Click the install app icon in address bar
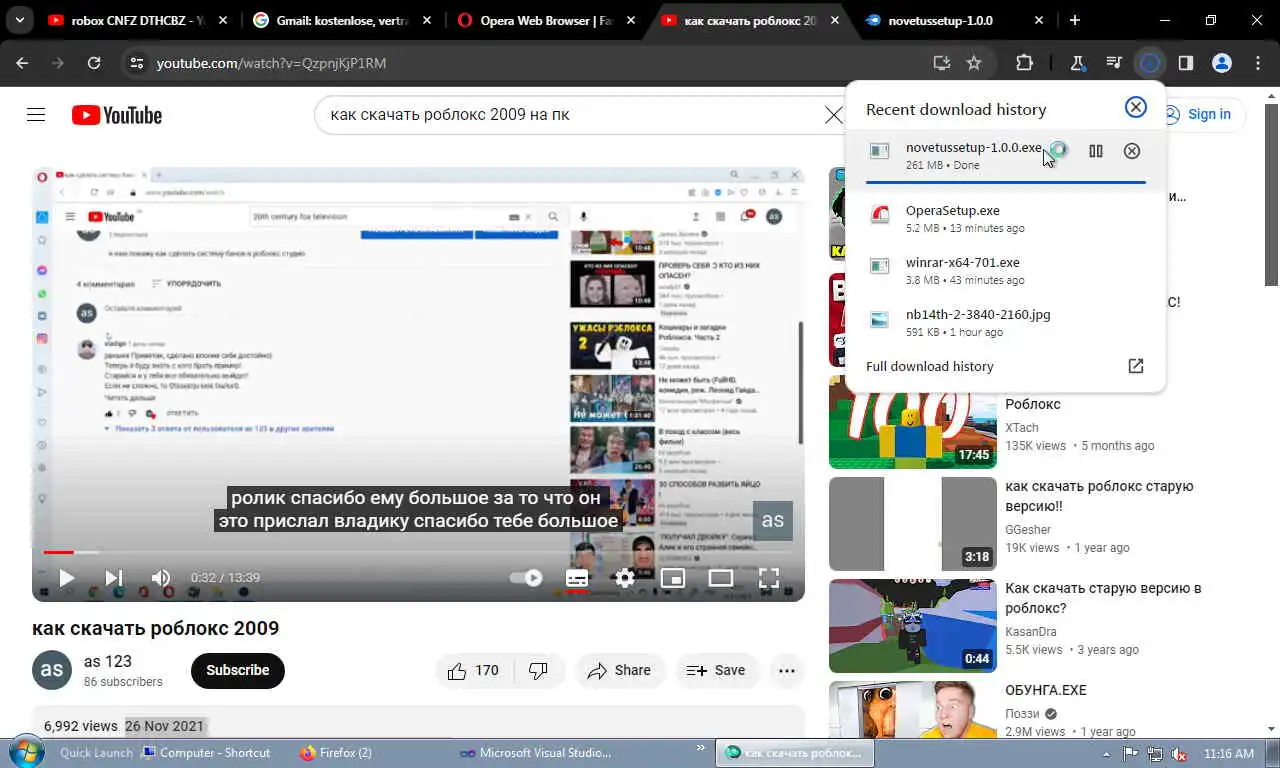 941,63
